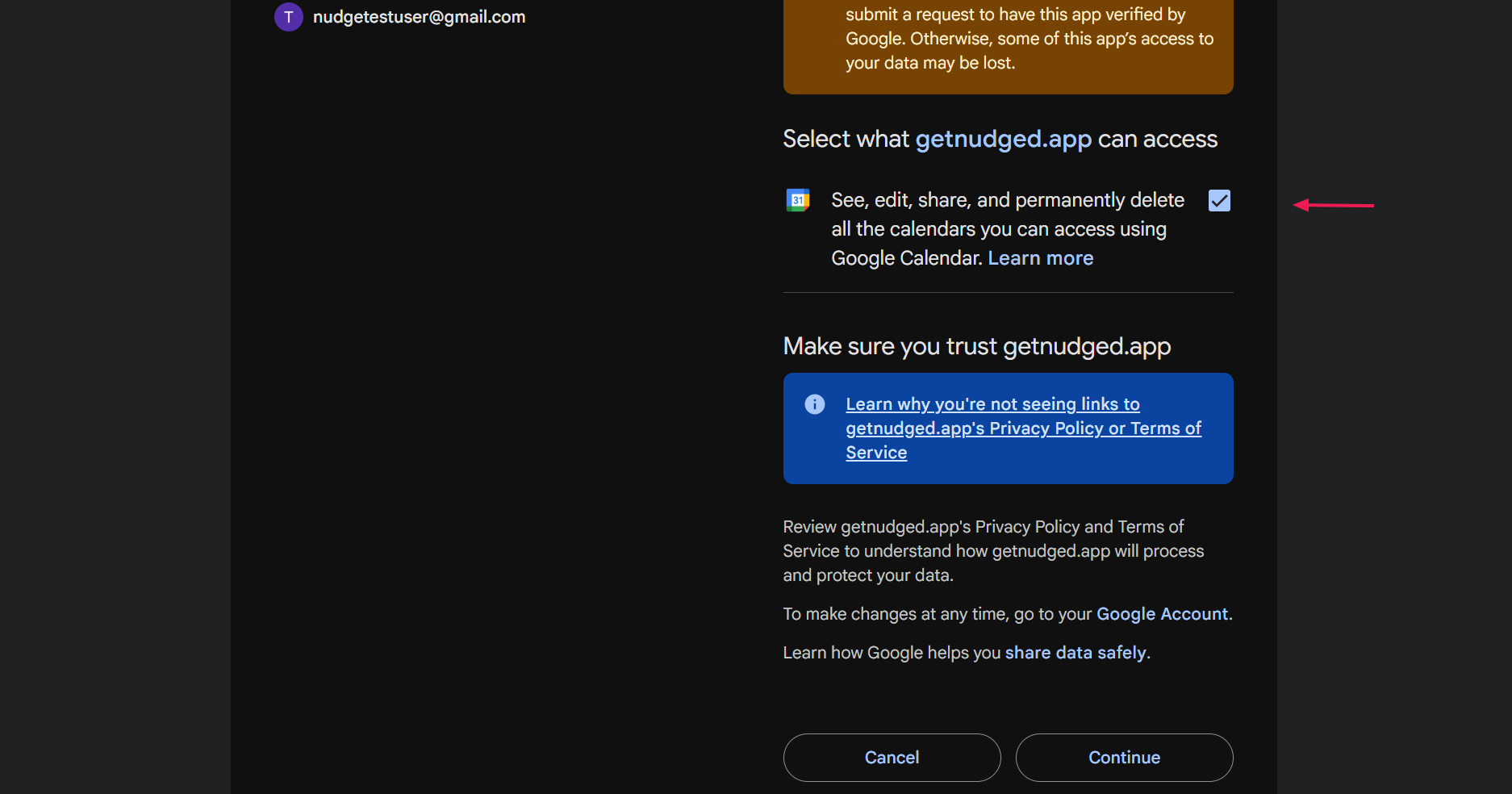Open the "Learn more" link about calendar access

(1040, 257)
